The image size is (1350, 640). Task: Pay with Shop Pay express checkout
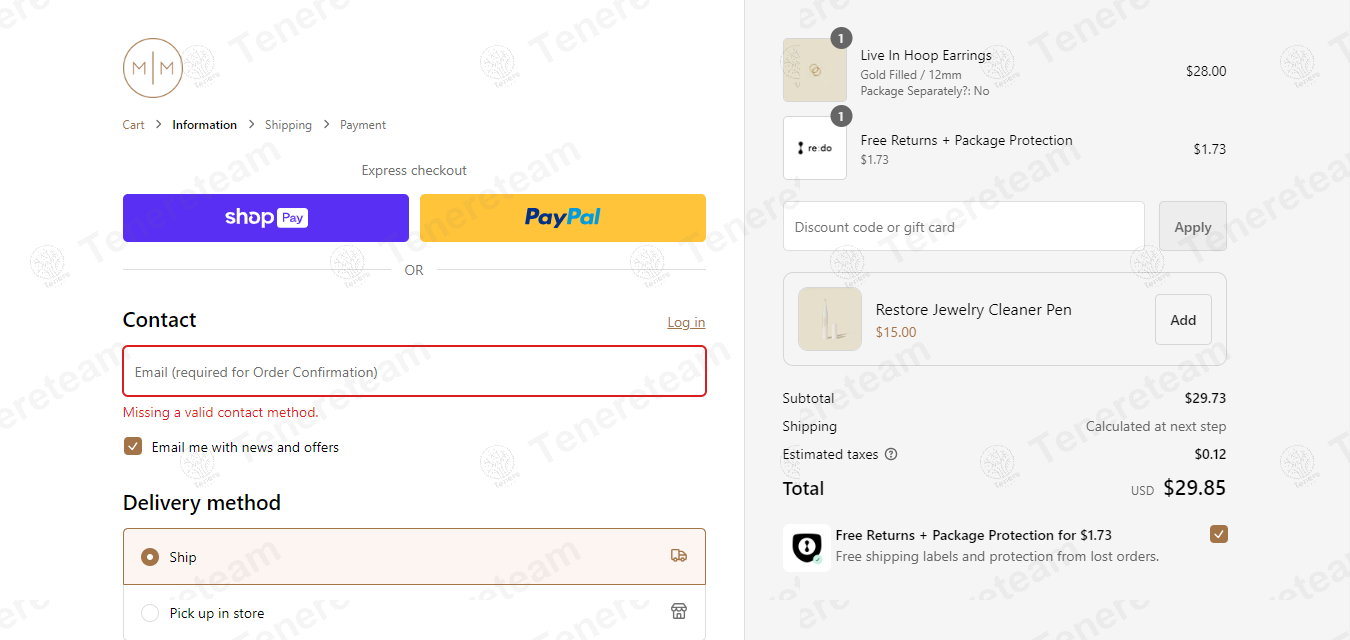(x=266, y=218)
